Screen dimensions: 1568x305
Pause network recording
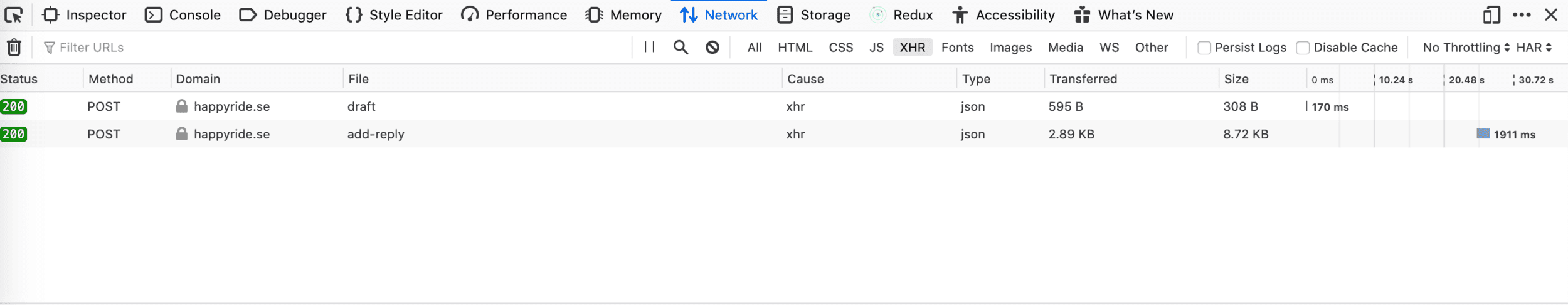click(x=649, y=47)
